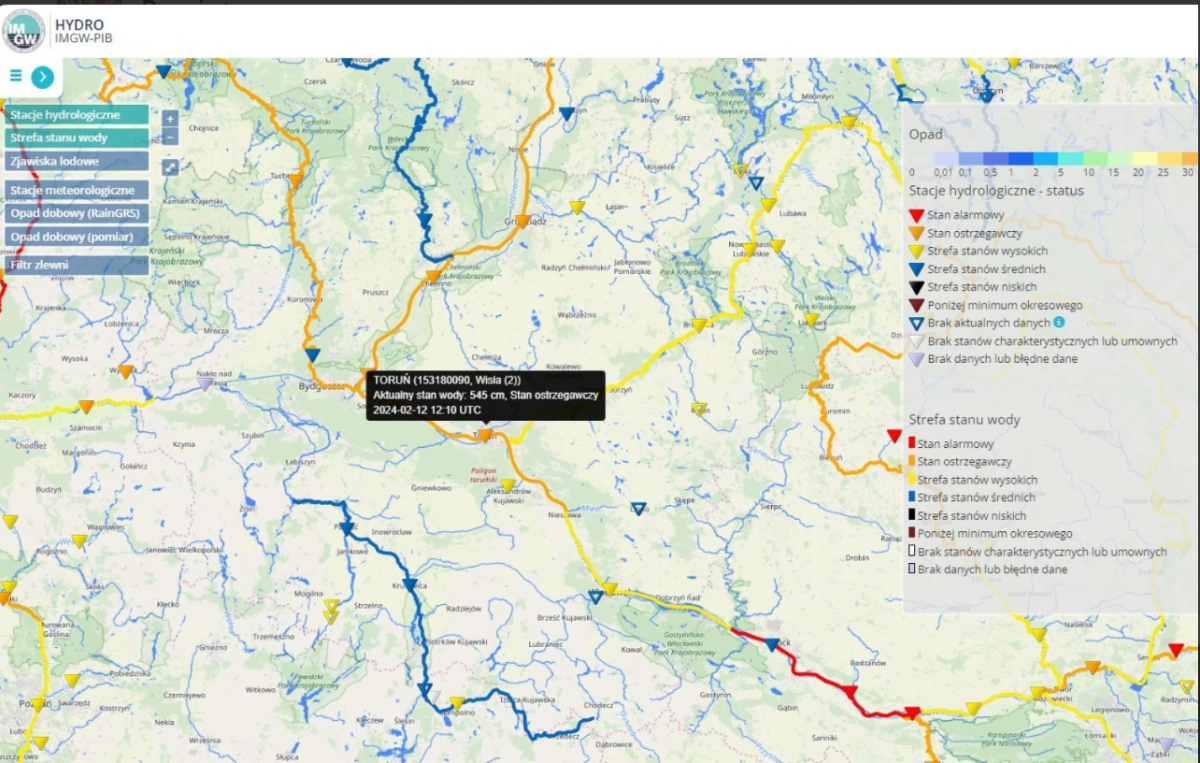Click the Strefa stanu wody legend heading
The width and height of the screenshot is (1200, 763).
tap(964, 419)
